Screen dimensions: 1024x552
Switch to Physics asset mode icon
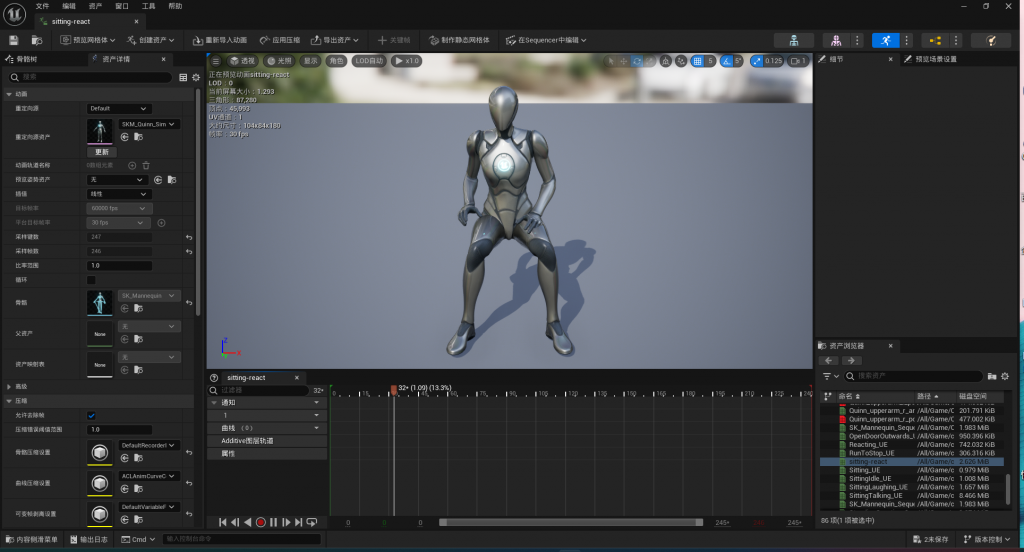pos(991,41)
